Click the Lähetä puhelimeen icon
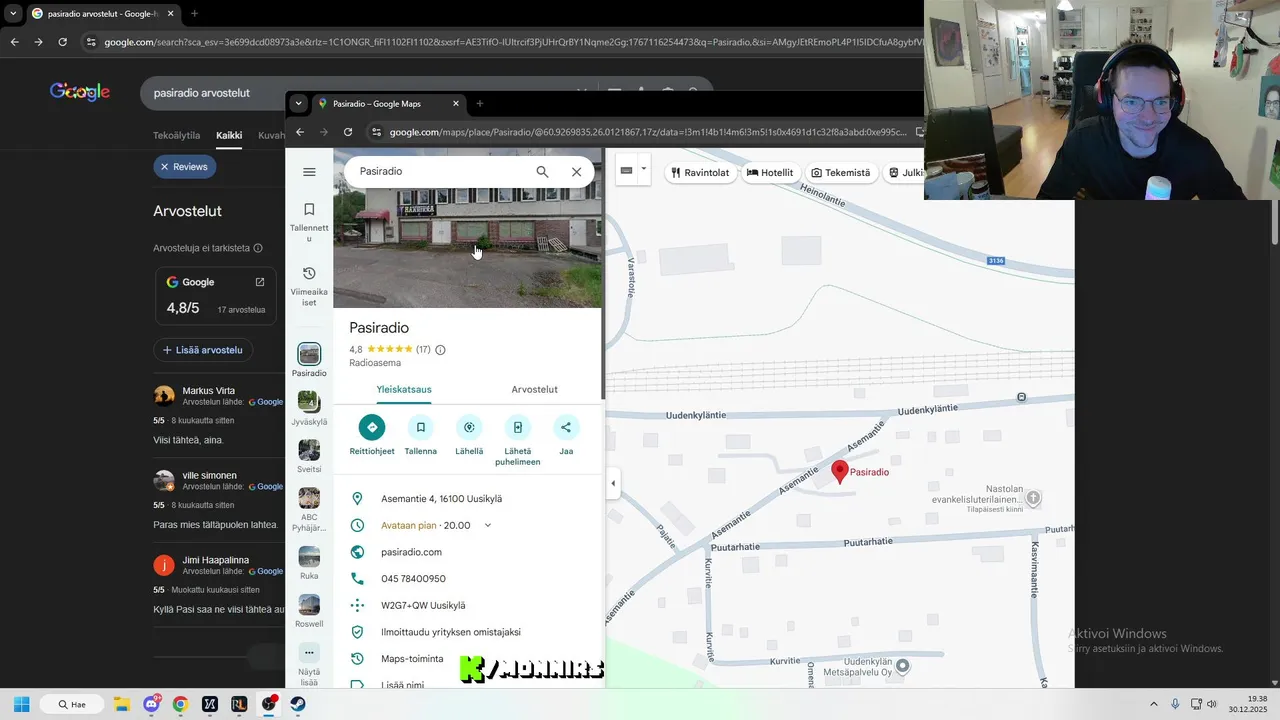Screen dimensions: 1280x720 518,427
